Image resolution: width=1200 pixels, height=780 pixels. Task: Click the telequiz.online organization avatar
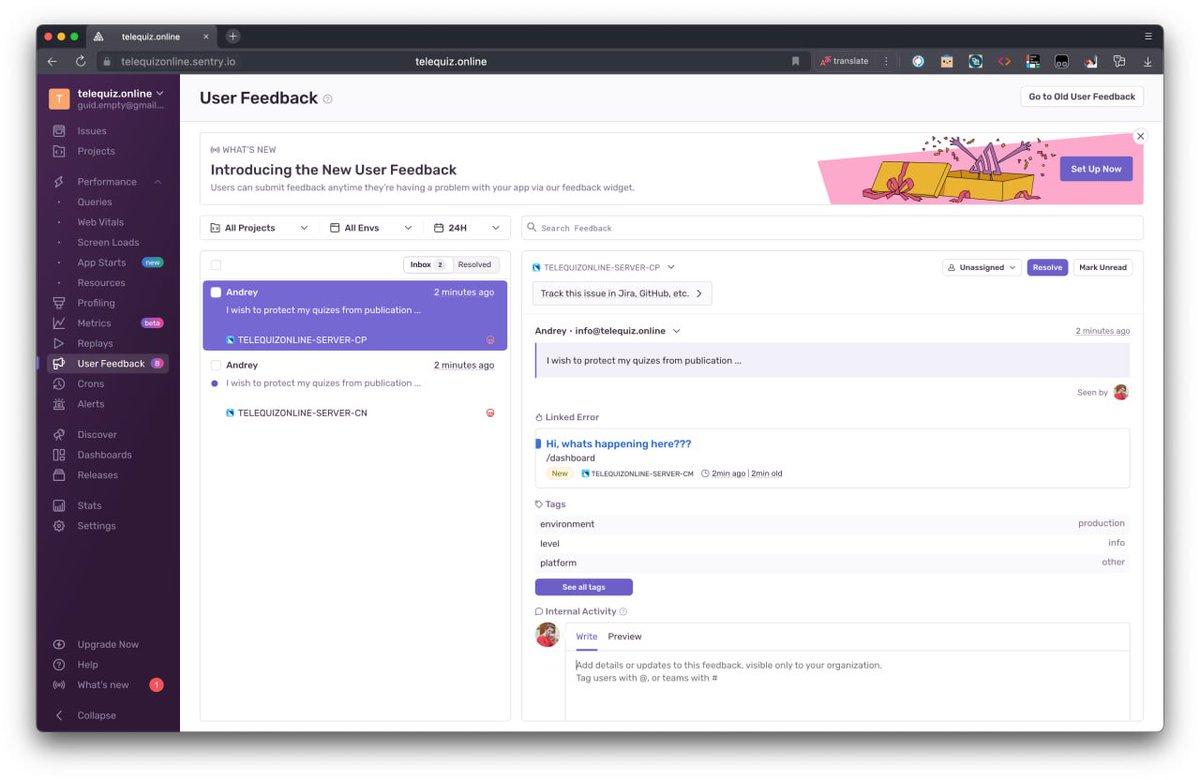59,98
